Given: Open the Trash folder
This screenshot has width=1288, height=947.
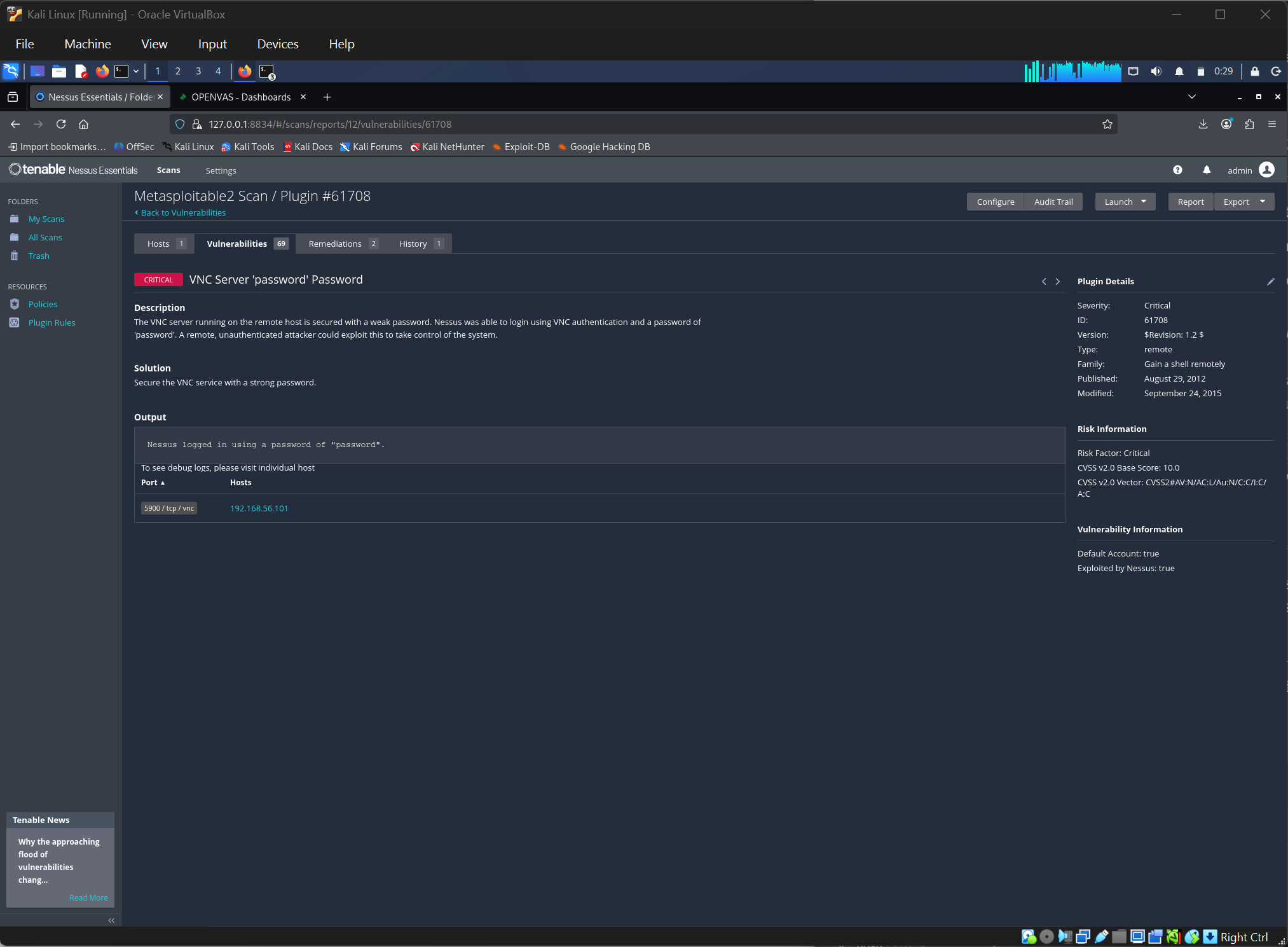Looking at the screenshot, I should click(x=39, y=256).
